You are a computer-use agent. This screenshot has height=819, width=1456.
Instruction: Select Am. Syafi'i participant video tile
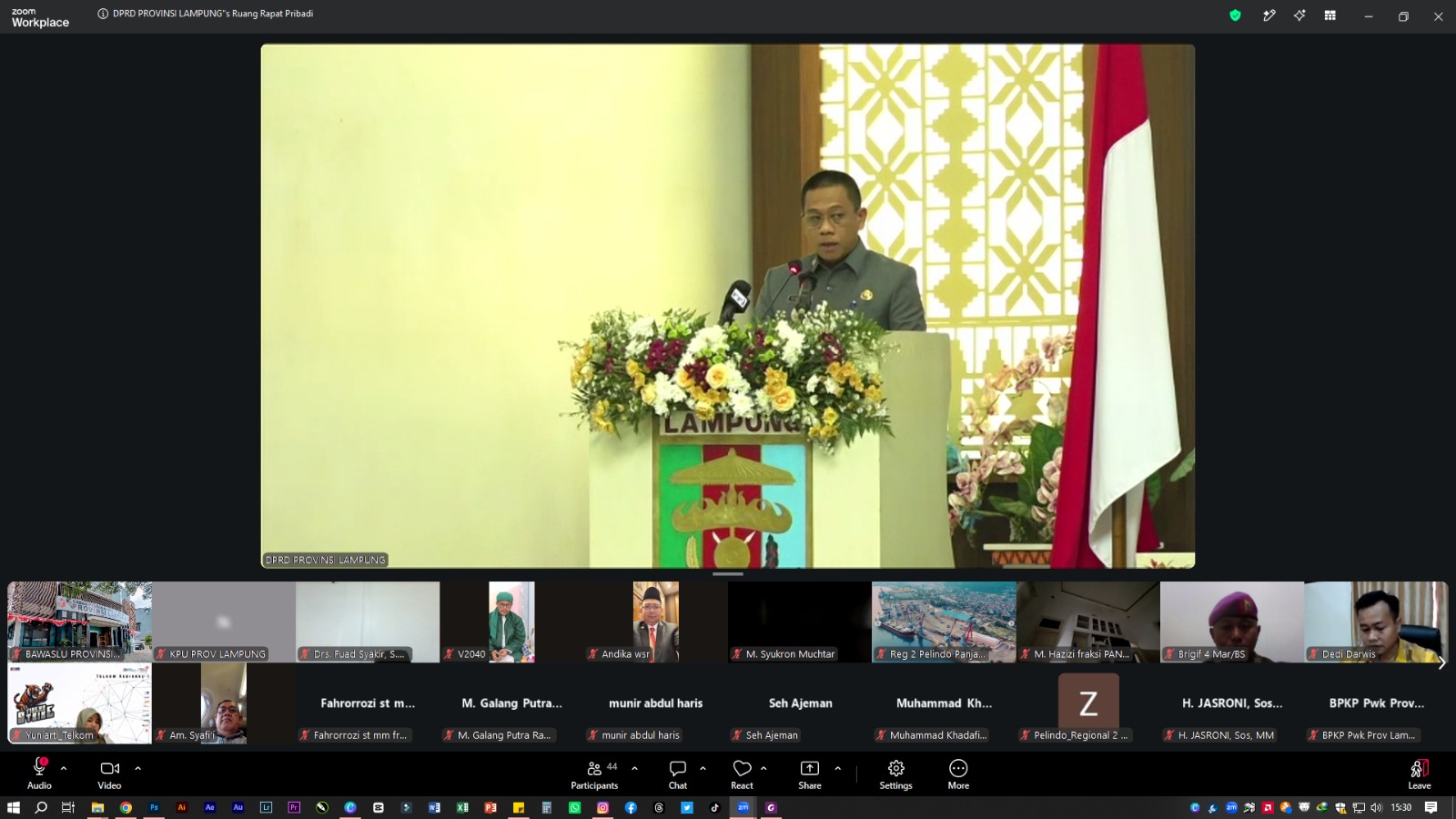click(224, 703)
